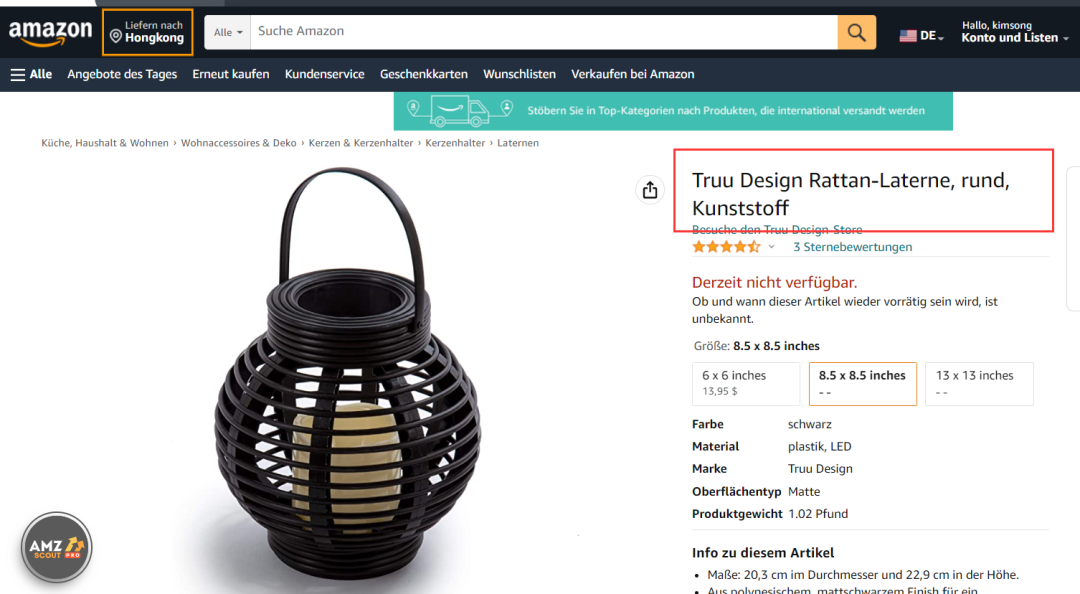Open Geschenkkarten in navigation bar
Image resolution: width=1080 pixels, height=594 pixels.
(424, 74)
